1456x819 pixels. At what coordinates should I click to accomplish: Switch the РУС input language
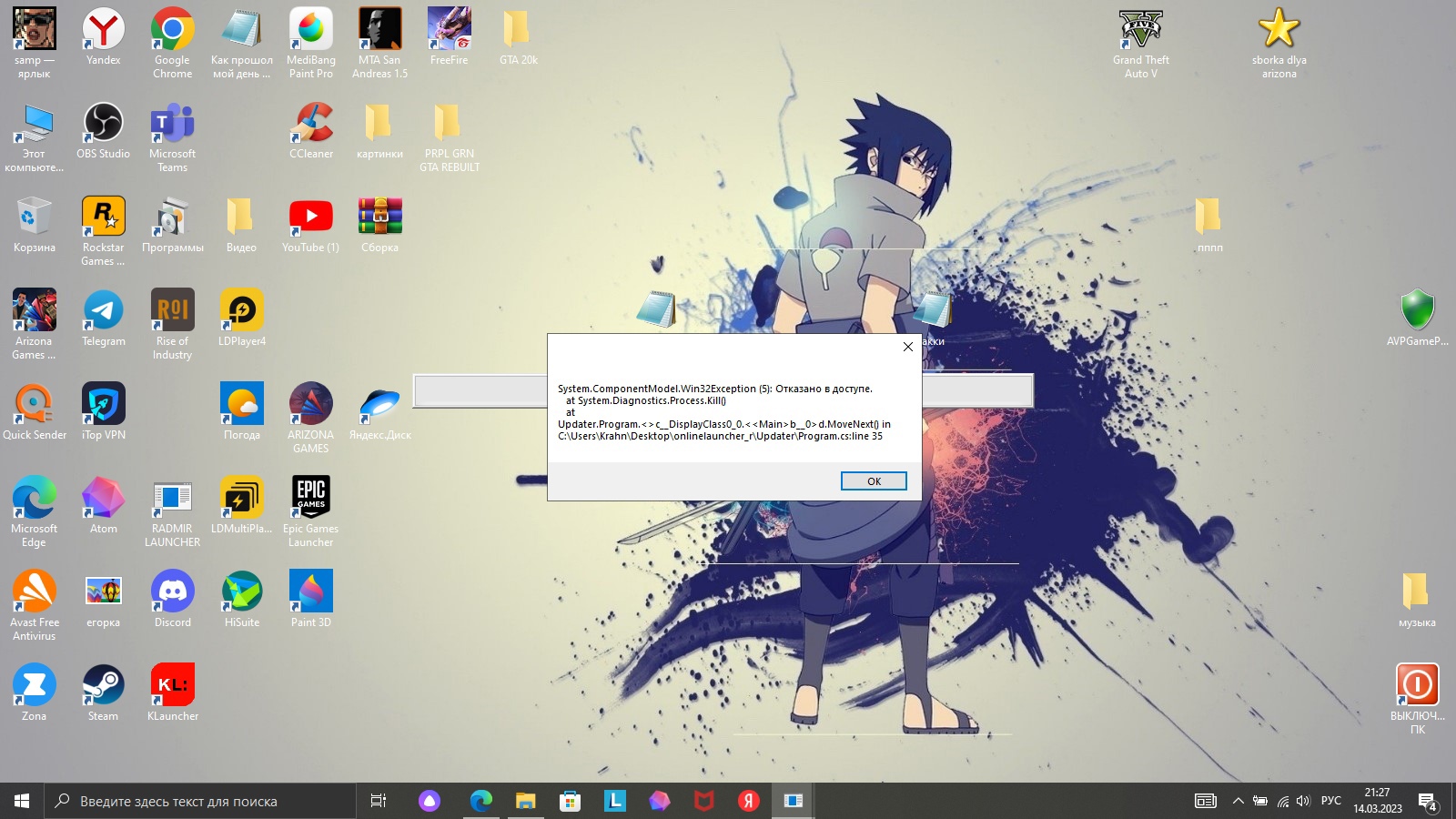1330,801
